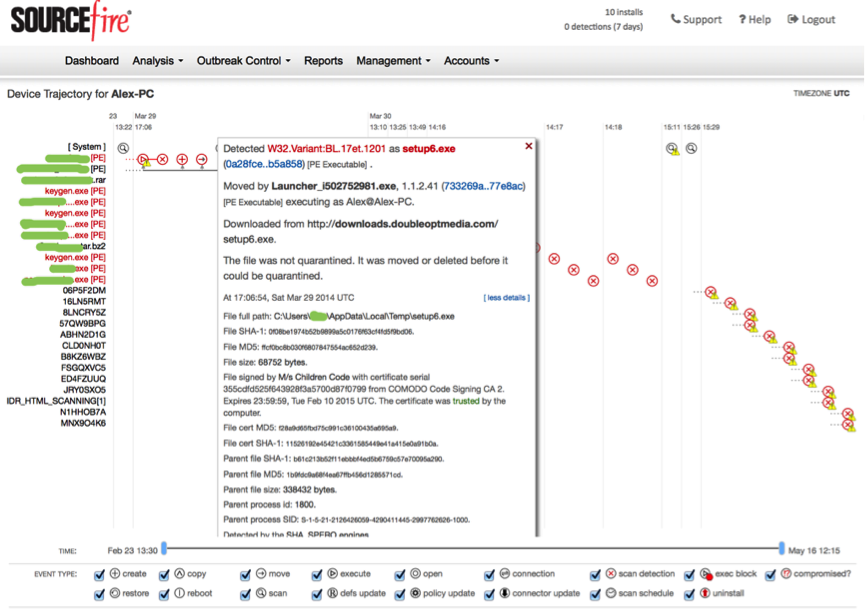Disable the connection event checkbox
The image size is (865, 610).
(489, 575)
